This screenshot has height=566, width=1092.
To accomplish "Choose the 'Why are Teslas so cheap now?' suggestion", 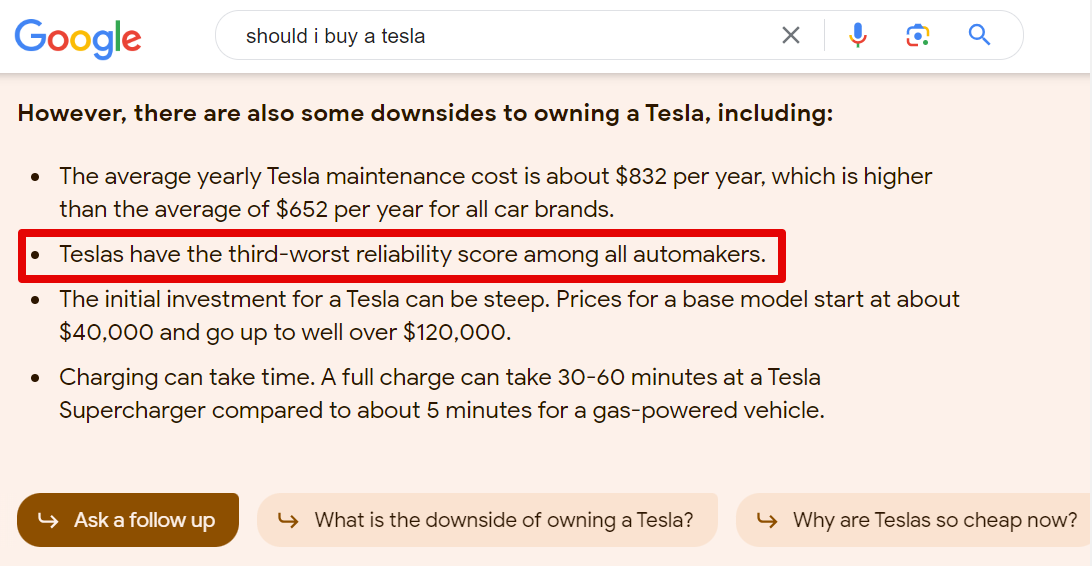I will [914, 520].
